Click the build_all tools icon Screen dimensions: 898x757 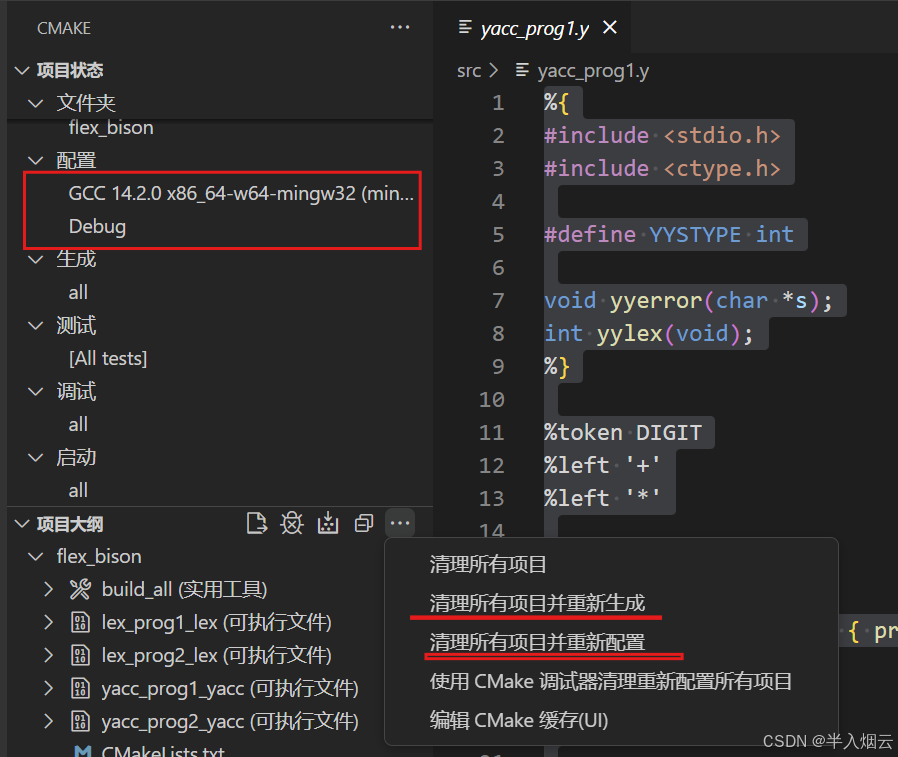[80, 590]
